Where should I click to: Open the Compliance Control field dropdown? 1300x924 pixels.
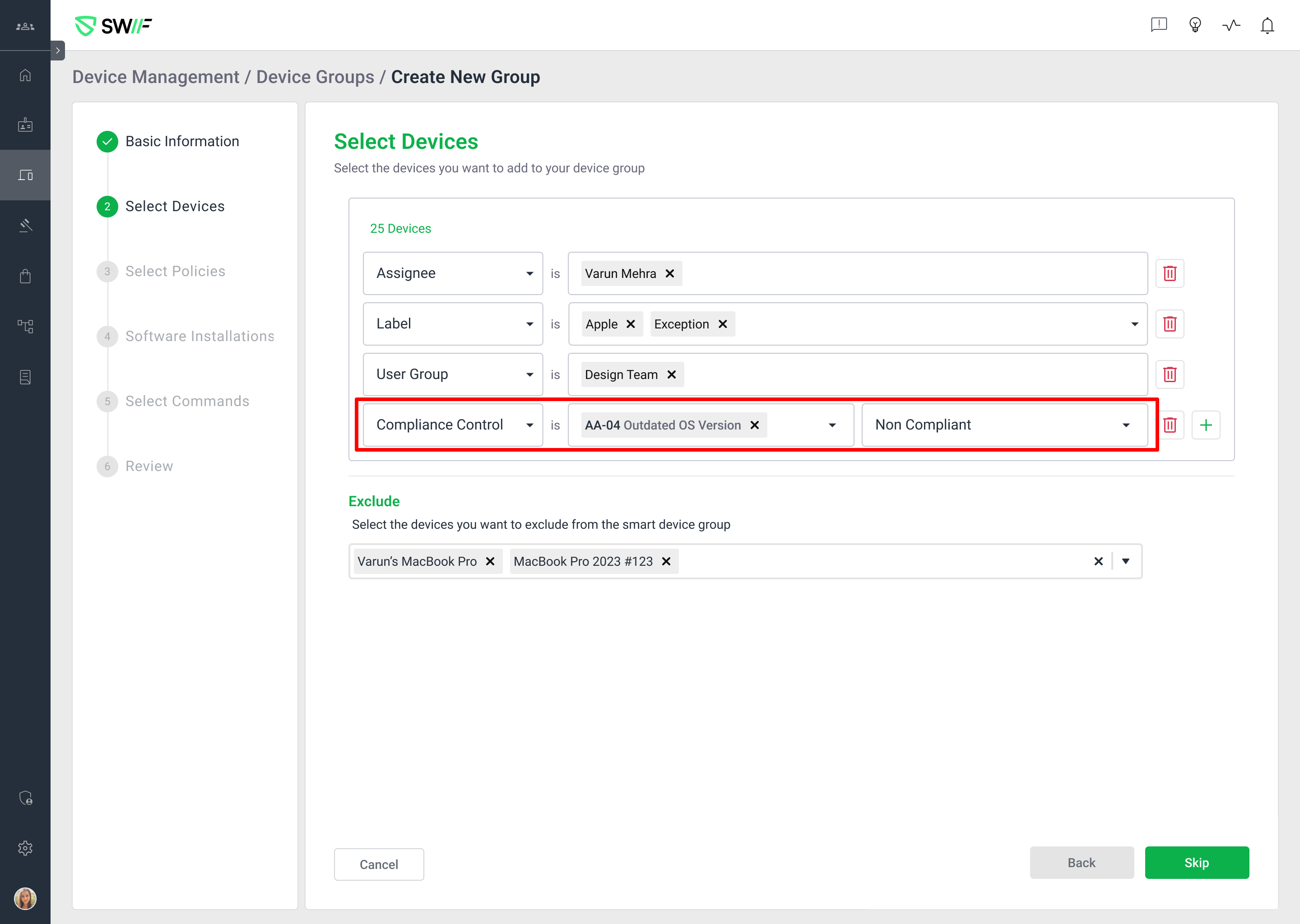click(x=452, y=425)
